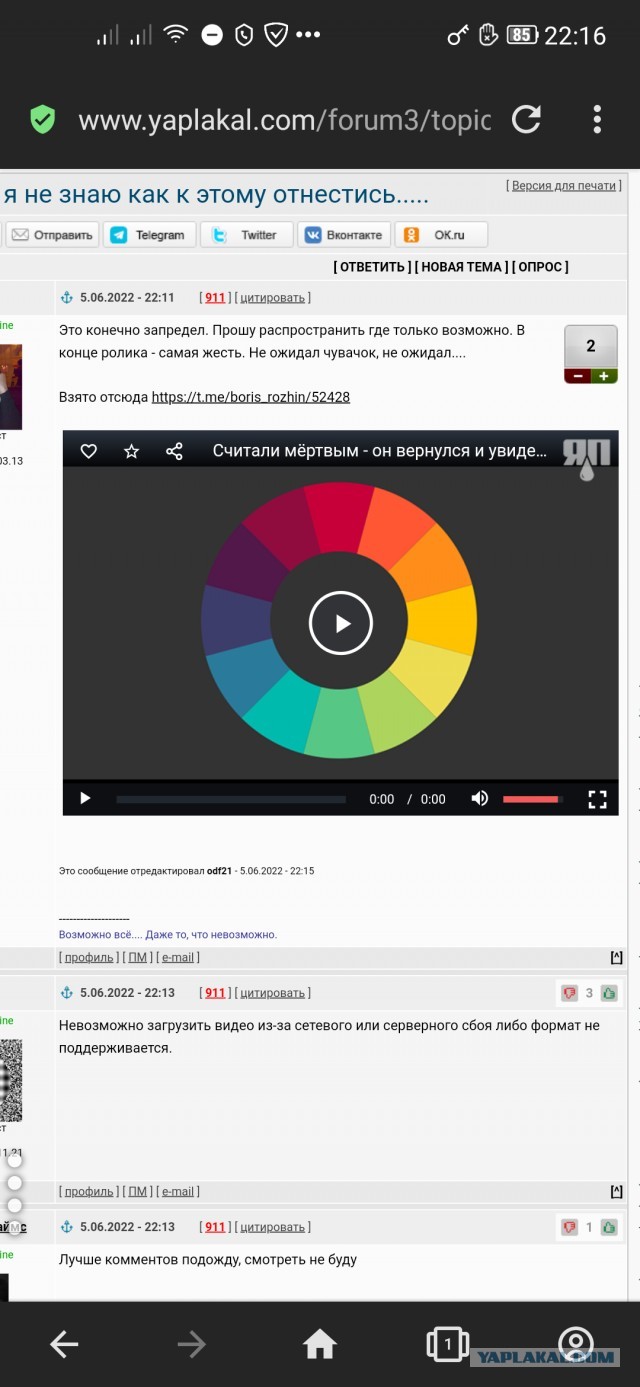Jump to top via second post's arrow icon

point(616,1191)
